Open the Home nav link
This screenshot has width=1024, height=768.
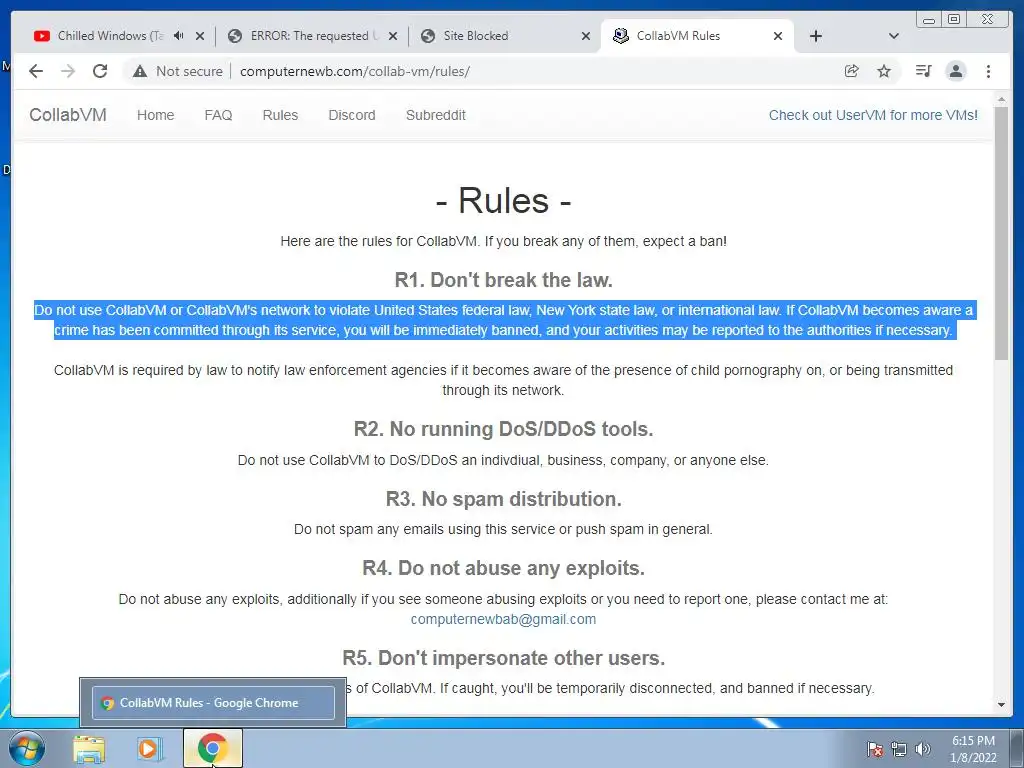(155, 115)
